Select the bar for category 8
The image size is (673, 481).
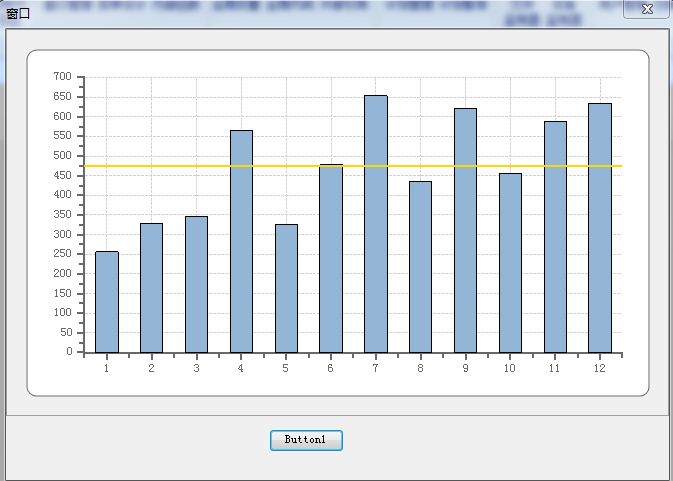[x=421, y=267]
